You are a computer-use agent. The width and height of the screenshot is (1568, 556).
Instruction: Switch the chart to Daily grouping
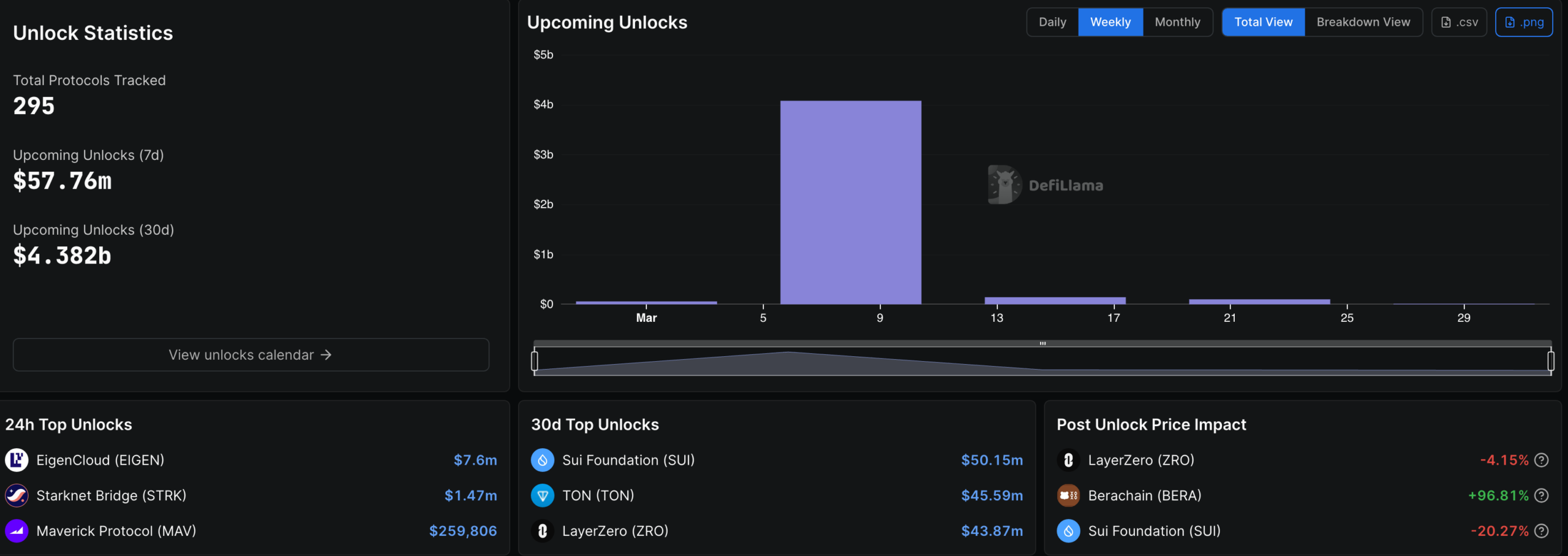point(1052,22)
